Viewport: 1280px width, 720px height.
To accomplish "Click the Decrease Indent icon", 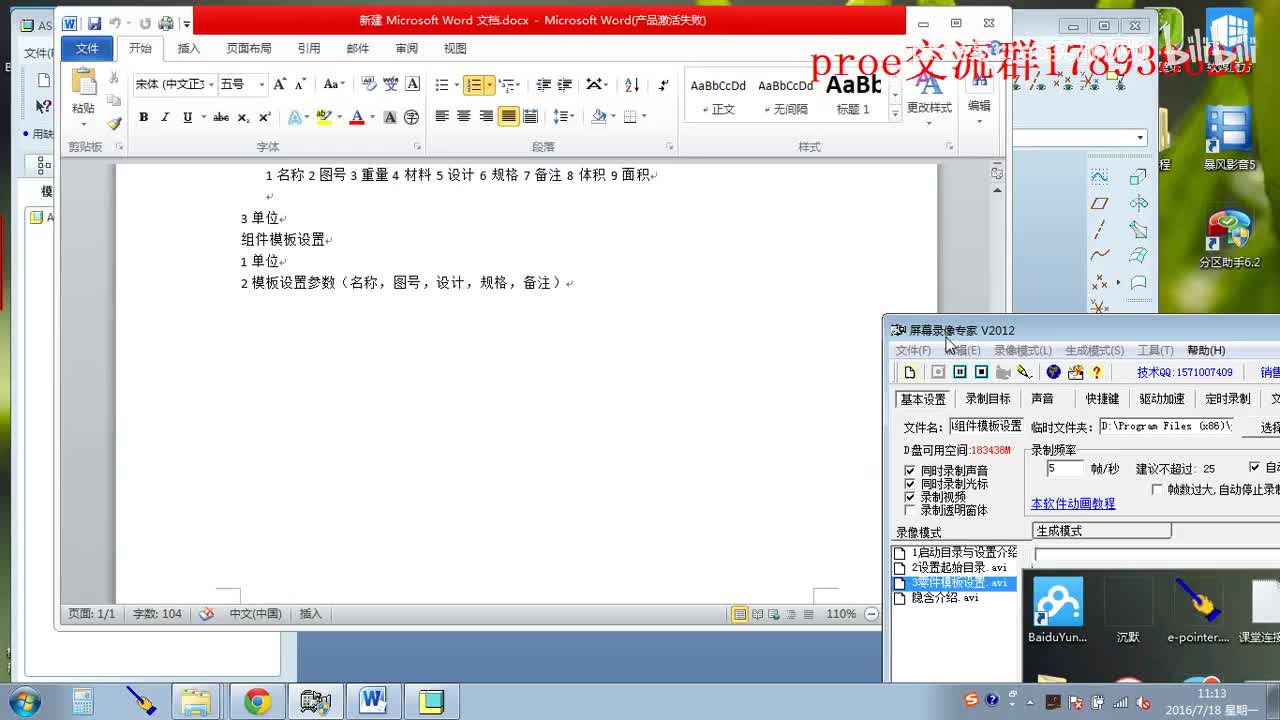I will pyautogui.click(x=543, y=85).
